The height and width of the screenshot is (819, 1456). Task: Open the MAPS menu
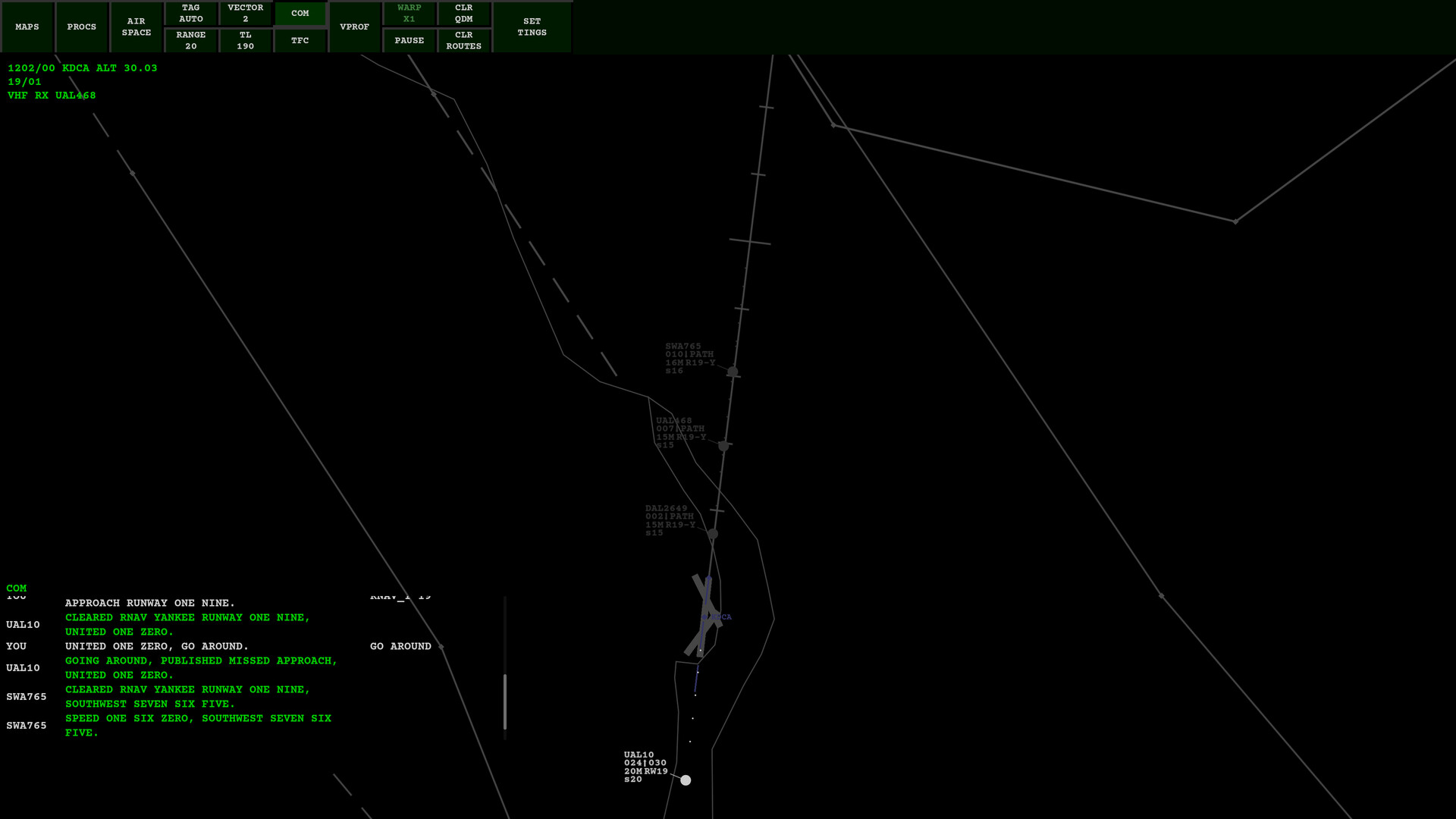click(27, 27)
